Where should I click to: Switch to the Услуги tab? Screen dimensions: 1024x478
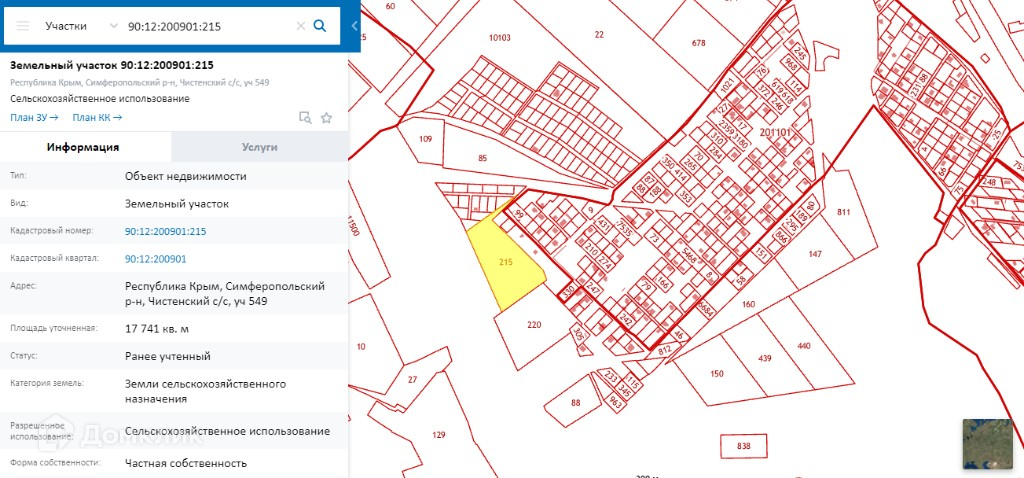[259, 147]
